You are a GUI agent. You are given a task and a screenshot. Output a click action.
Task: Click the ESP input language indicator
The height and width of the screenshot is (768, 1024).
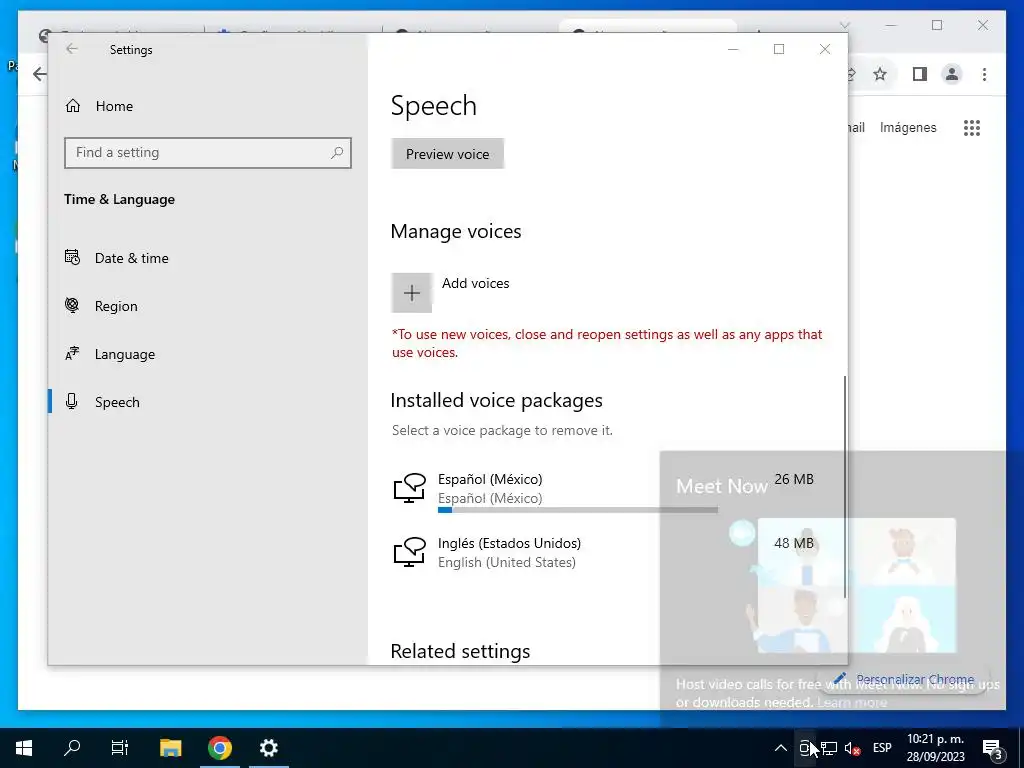[x=882, y=748]
